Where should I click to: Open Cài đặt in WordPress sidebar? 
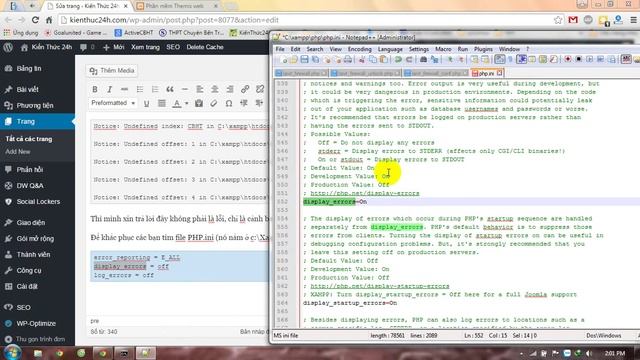[27, 287]
